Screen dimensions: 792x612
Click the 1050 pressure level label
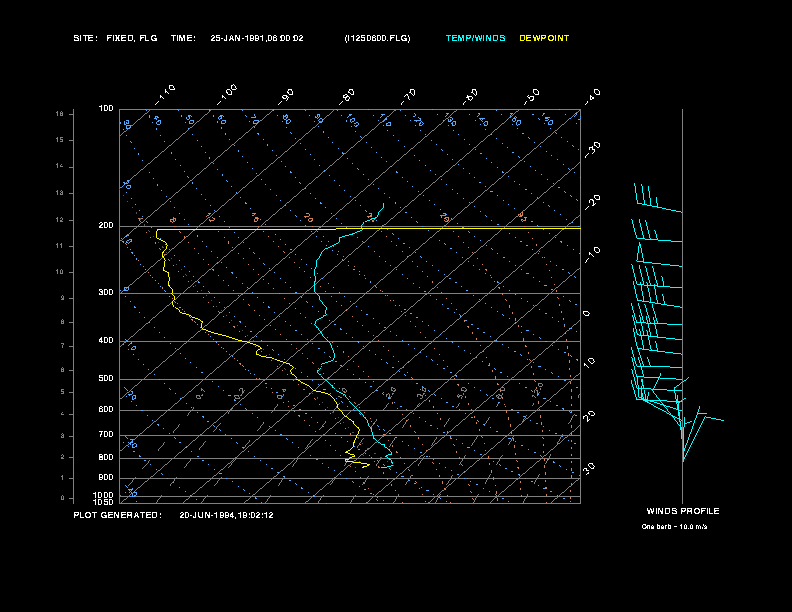104,502
